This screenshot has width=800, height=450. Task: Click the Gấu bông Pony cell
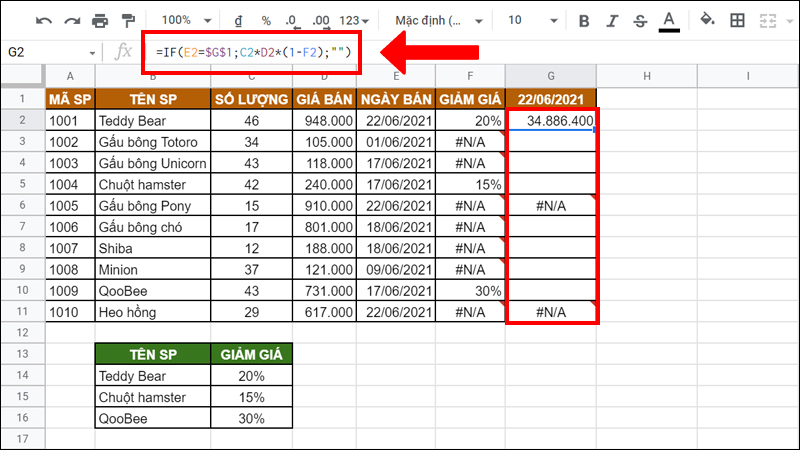(x=153, y=206)
